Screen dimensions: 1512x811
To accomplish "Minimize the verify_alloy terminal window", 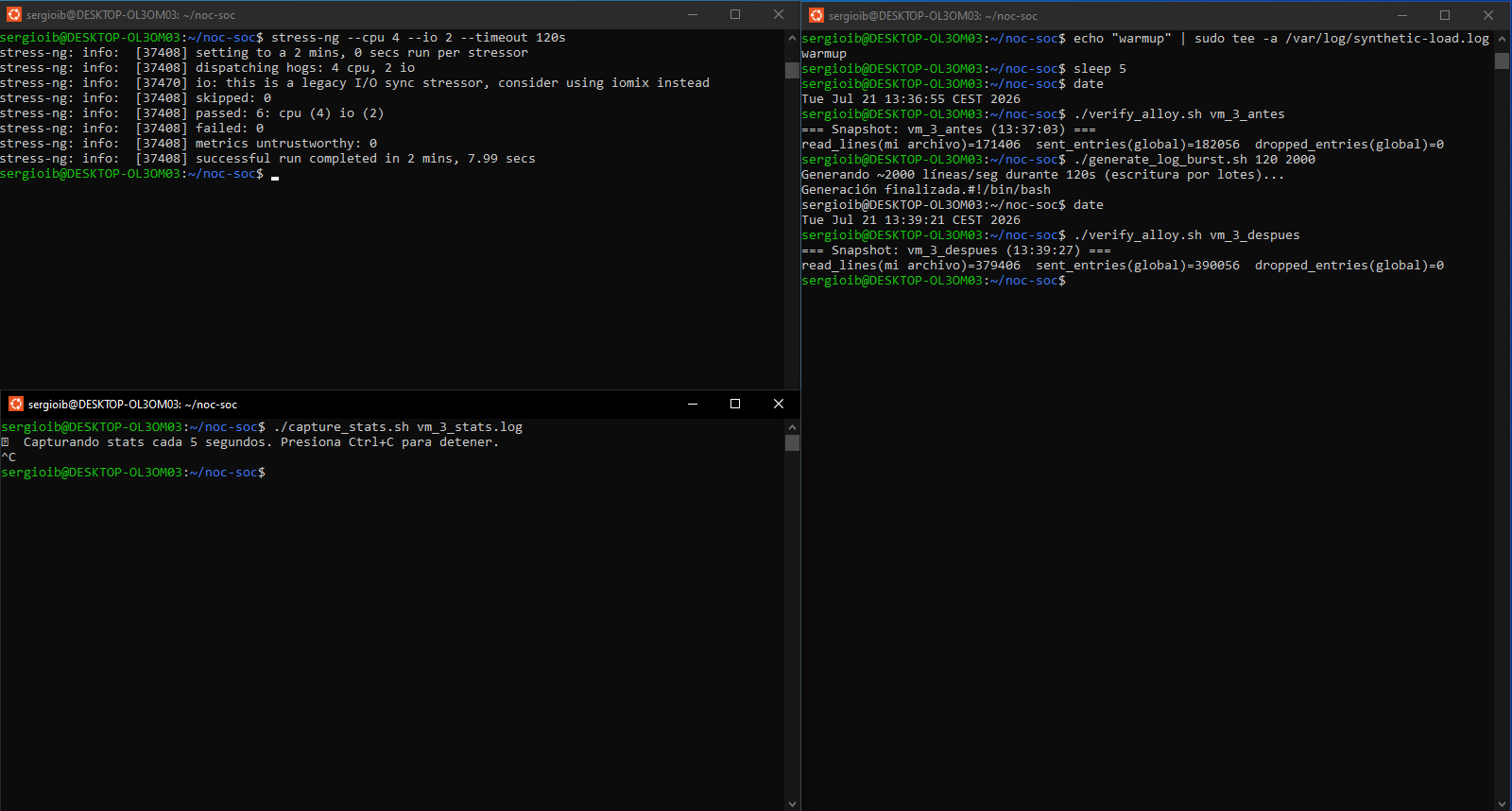I will tap(1402, 15).
